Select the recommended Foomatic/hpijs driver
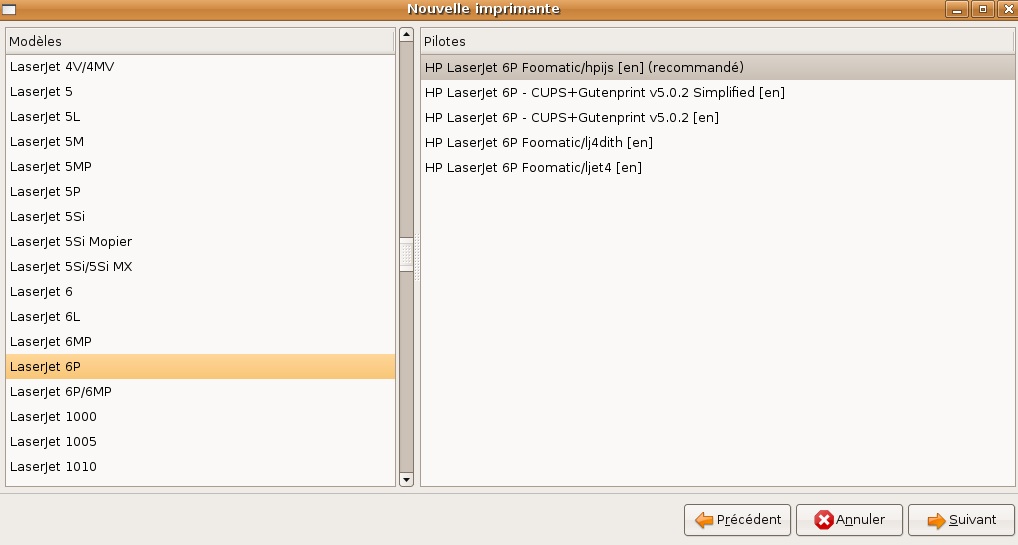1018x545 pixels. point(584,67)
